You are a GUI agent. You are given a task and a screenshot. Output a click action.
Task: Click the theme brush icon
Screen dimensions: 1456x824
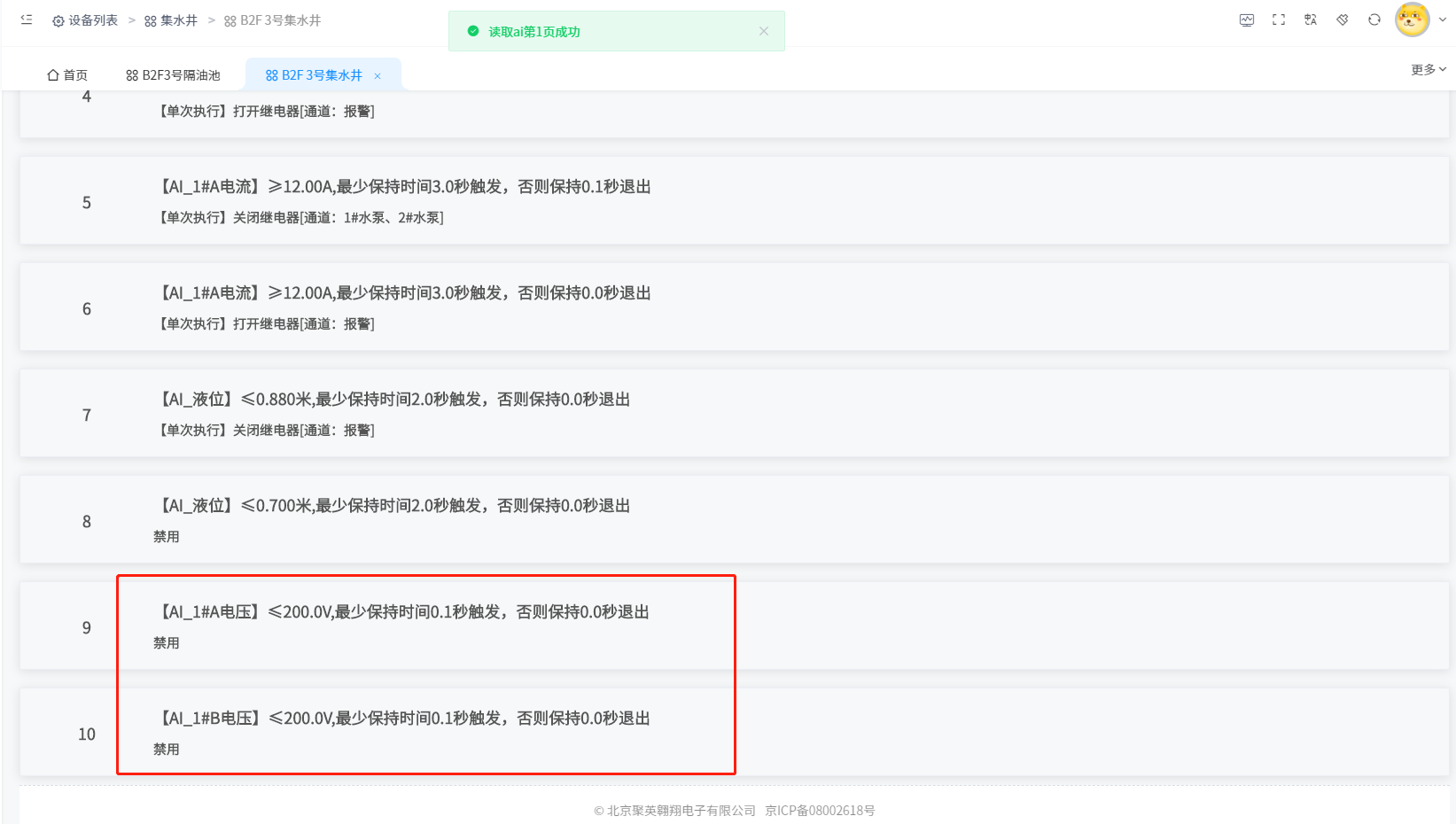[1343, 19]
